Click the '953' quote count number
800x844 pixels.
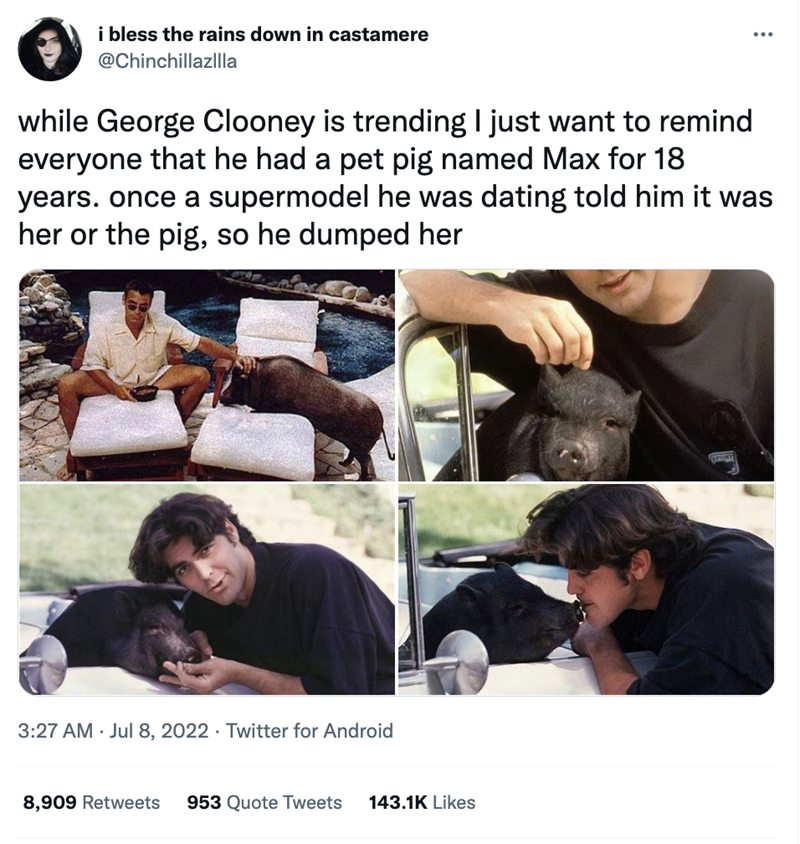(x=204, y=802)
